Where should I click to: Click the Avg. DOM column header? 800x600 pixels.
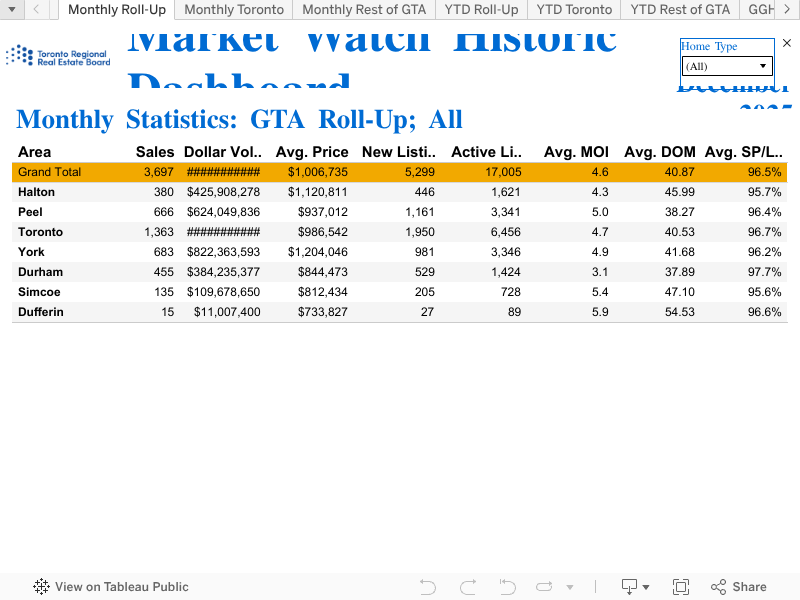(x=660, y=152)
